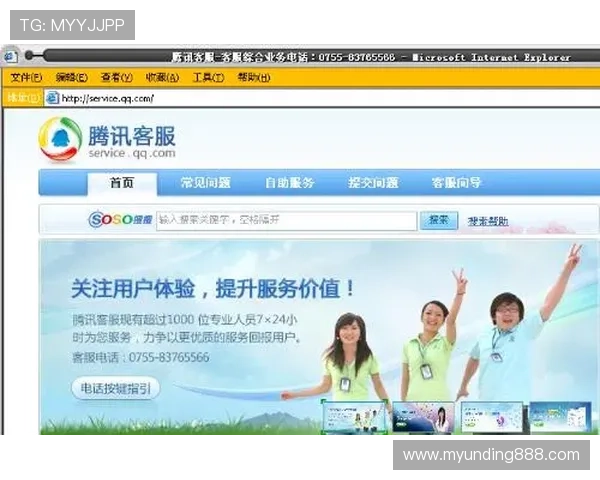Open the 帮助(H) menu
600x480 pixels.
point(254,78)
